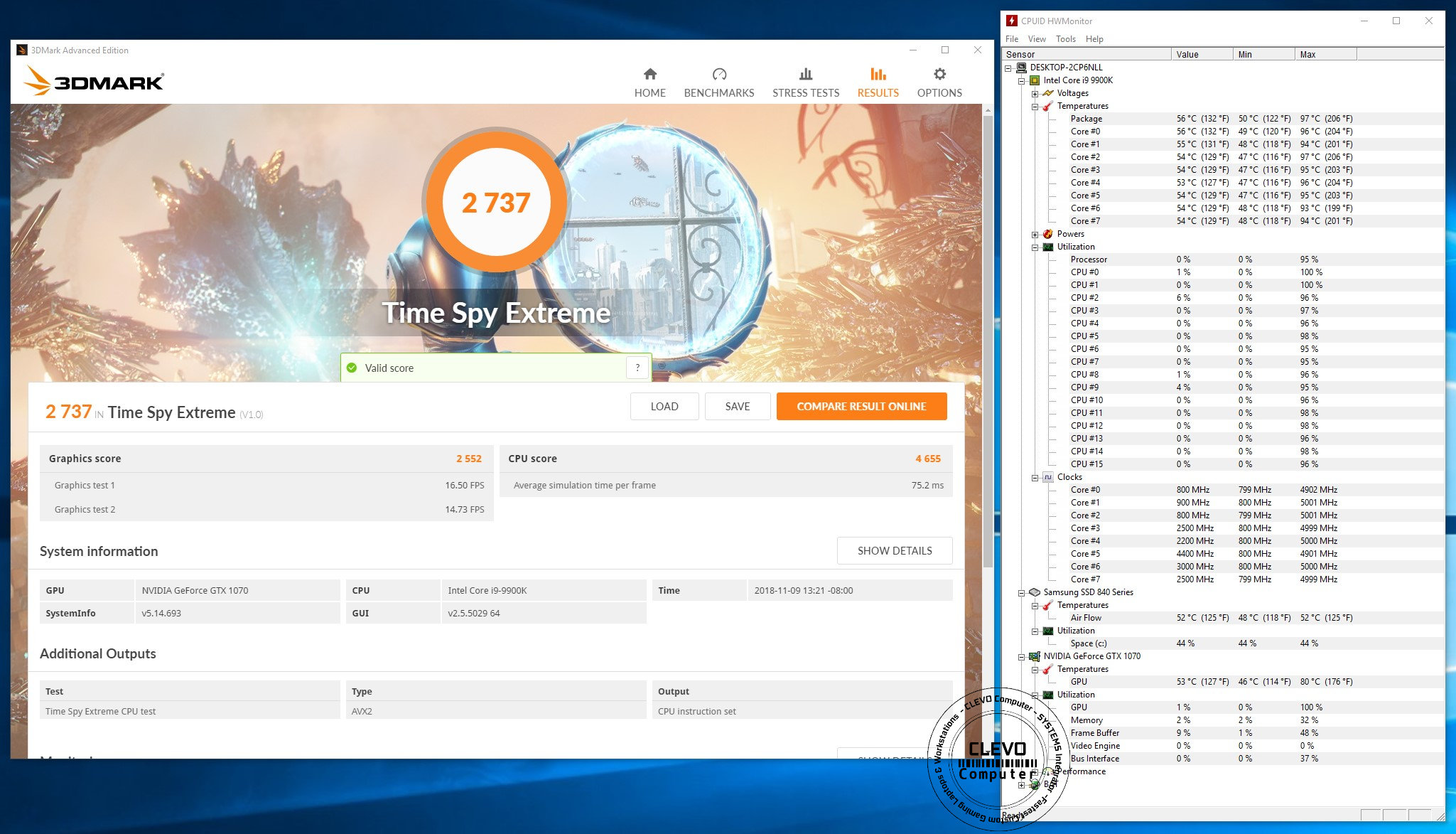Collapse the Samsung SSD 840 Series node

1022,593
